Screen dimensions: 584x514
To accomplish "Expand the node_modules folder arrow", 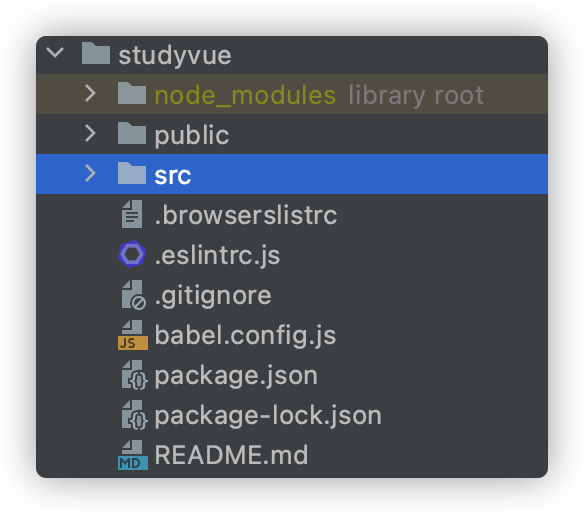I will coord(91,93).
